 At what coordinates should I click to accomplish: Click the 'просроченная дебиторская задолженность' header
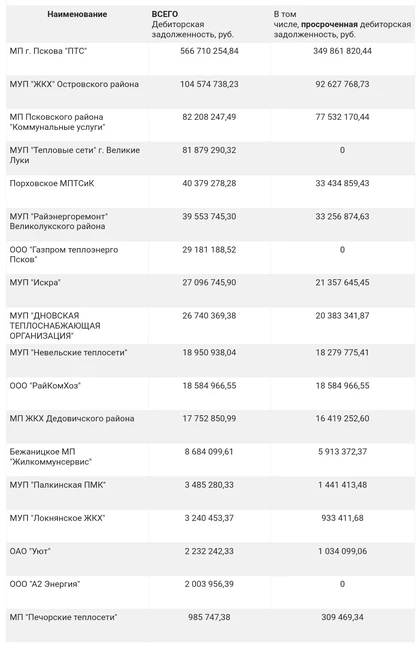pyautogui.click(x=342, y=24)
